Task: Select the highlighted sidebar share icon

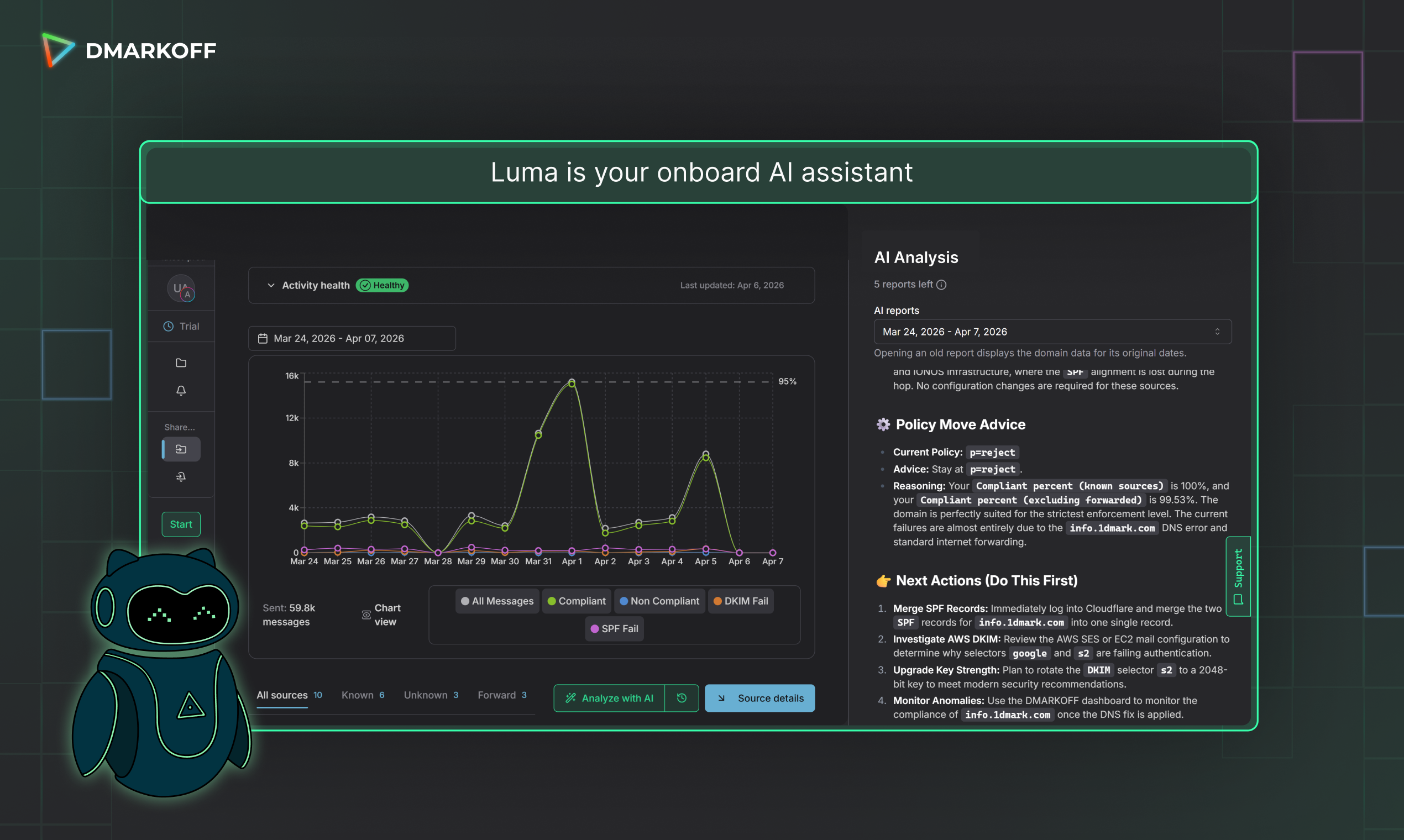Action: (x=181, y=449)
